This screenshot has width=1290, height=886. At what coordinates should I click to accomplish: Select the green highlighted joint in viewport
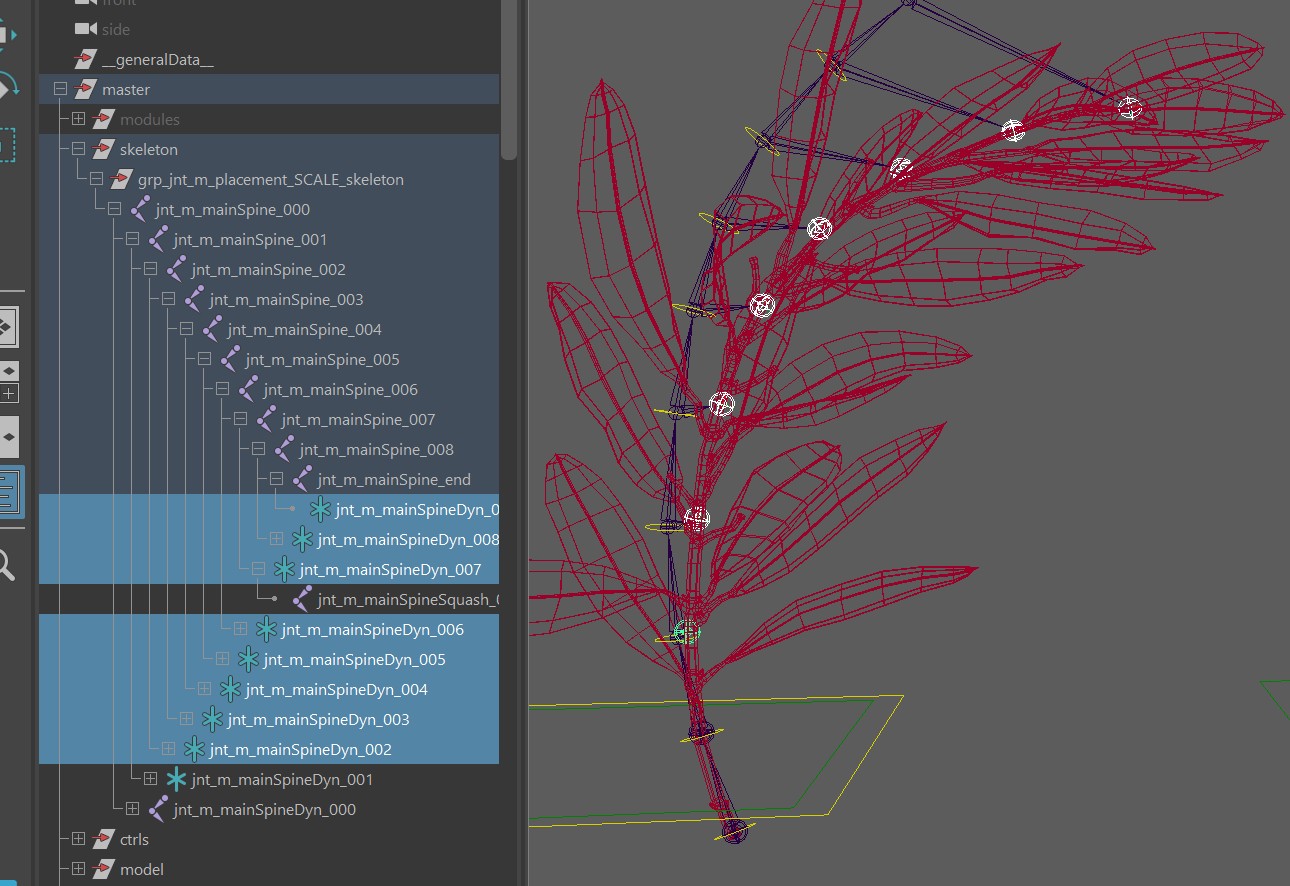686,631
